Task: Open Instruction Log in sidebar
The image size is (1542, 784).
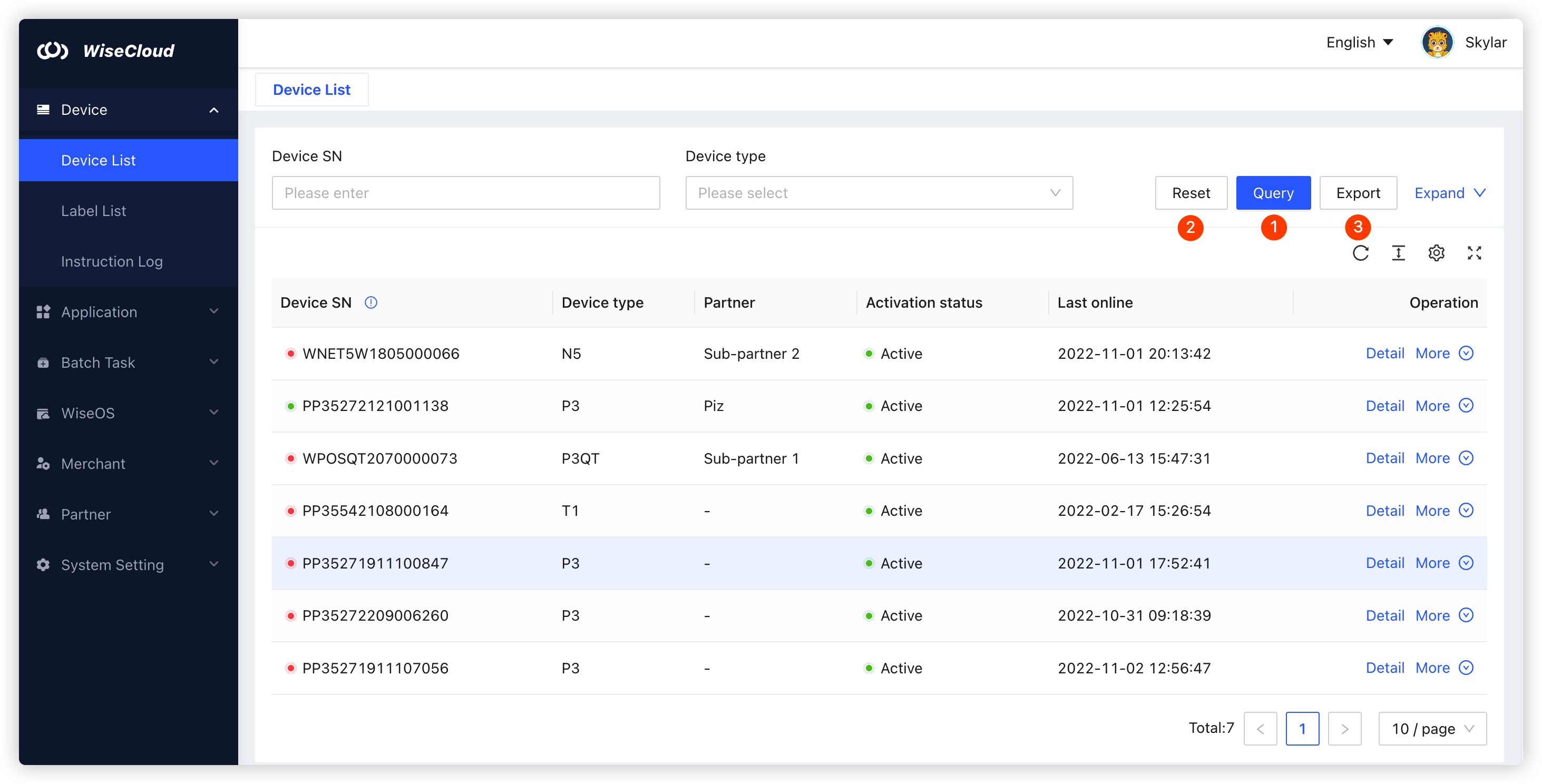Action: coord(111,261)
